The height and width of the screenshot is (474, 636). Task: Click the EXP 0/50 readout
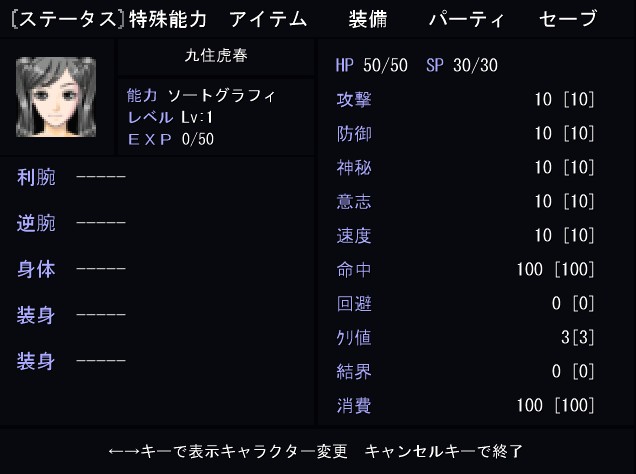pyautogui.click(x=171, y=139)
